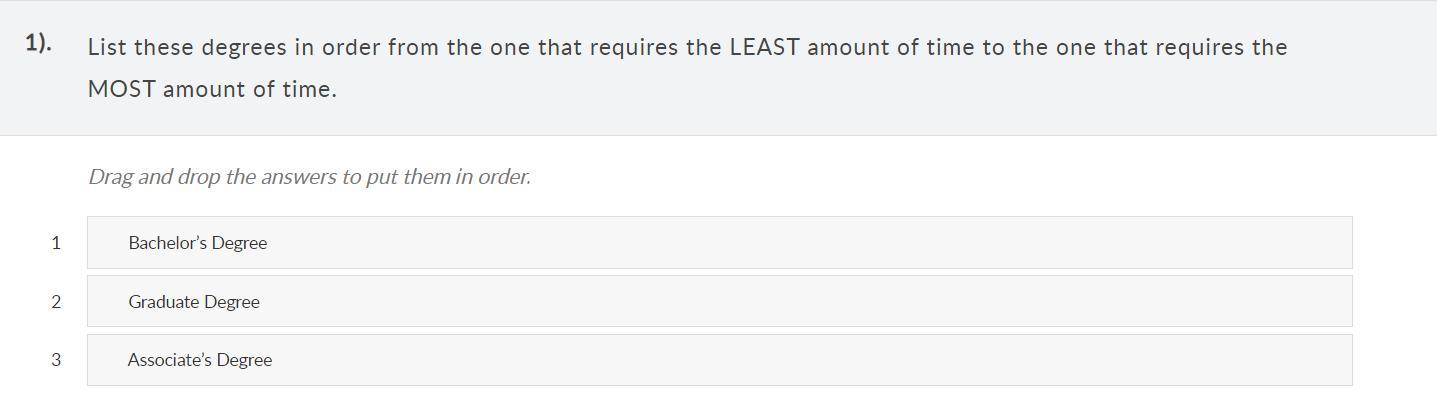Click the word "Bachelor's" in the first answer

(x=167, y=243)
